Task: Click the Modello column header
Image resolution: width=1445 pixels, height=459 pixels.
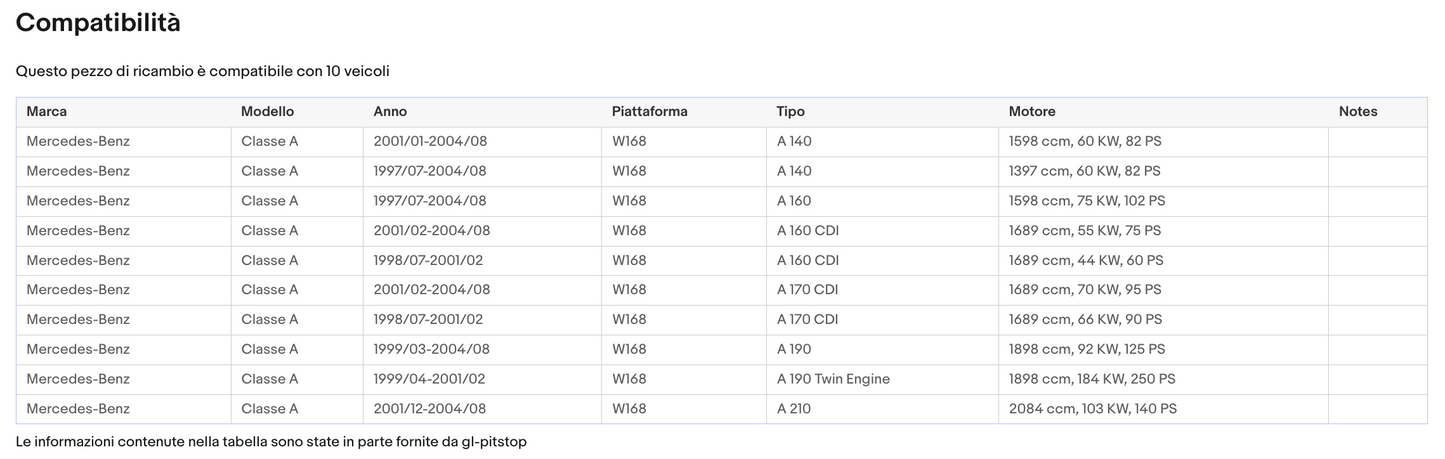Action: point(267,112)
